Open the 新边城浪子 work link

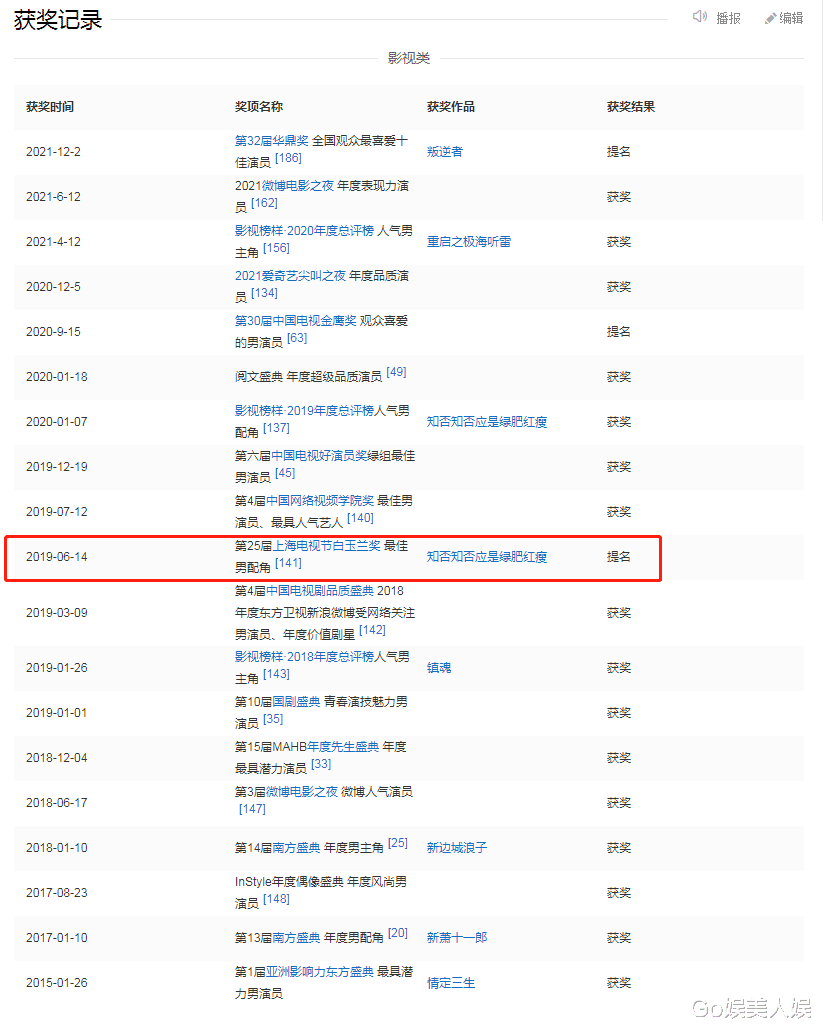click(456, 848)
